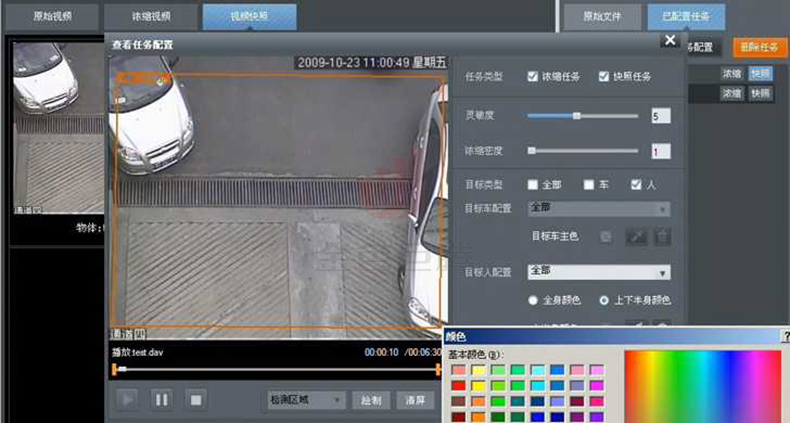790x423 pixels.
Task: Pause the video playback
Action: (x=161, y=400)
